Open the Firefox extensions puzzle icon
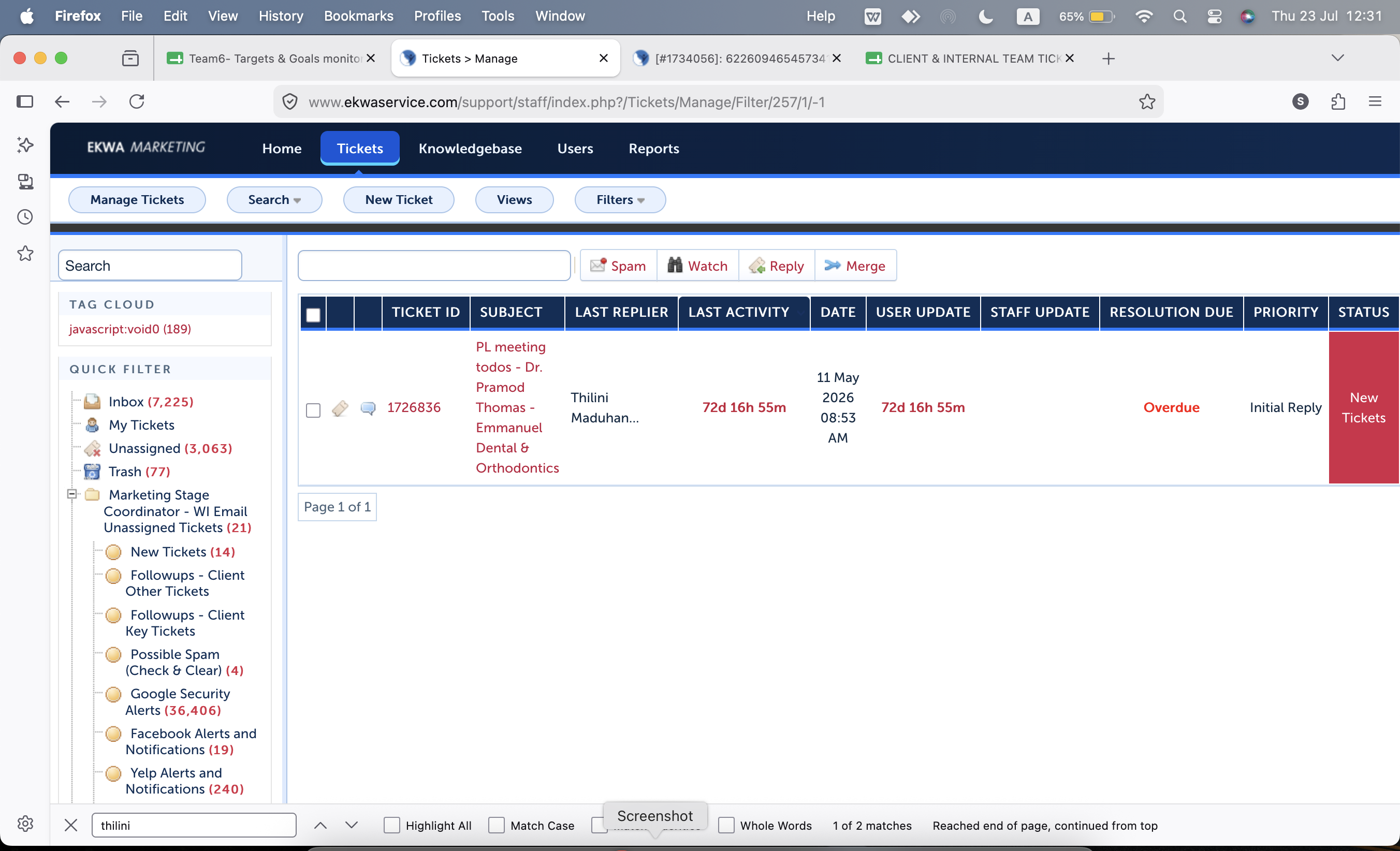The image size is (1400, 851). (x=1338, y=101)
